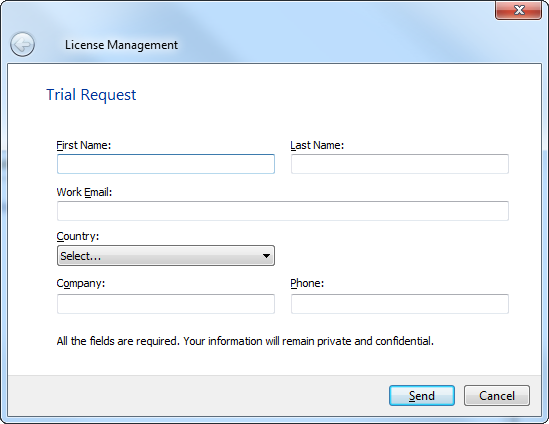Viewport: 549px width, 424px height.
Task: Expand the Country dropdown arrow
Action: pyautogui.click(x=266, y=256)
